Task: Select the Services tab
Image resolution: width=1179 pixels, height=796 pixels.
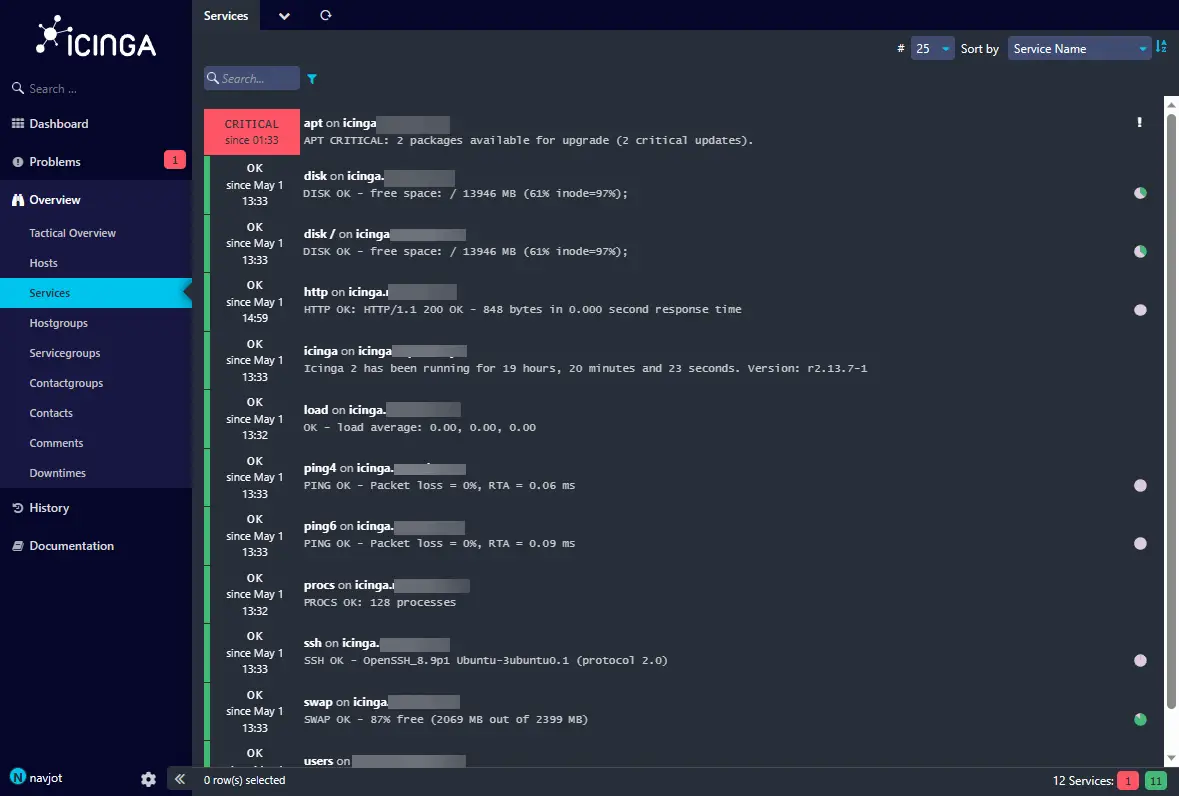Action: point(226,16)
